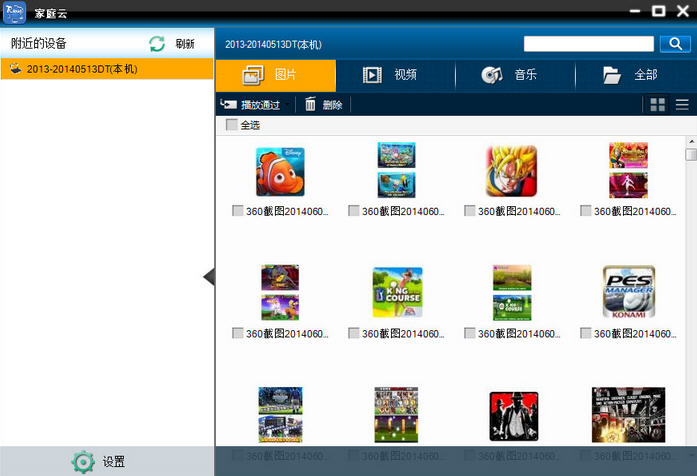Open the 播放通过 dropdown
Screen dimensions: 697x476
[255, 105]
